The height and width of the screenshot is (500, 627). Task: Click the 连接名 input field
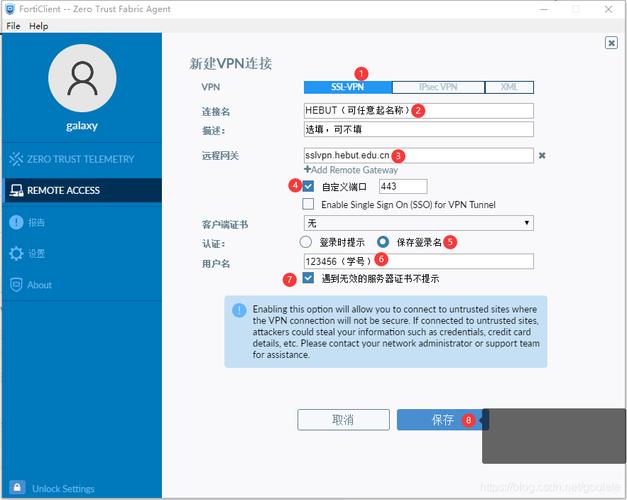point(419,110)
